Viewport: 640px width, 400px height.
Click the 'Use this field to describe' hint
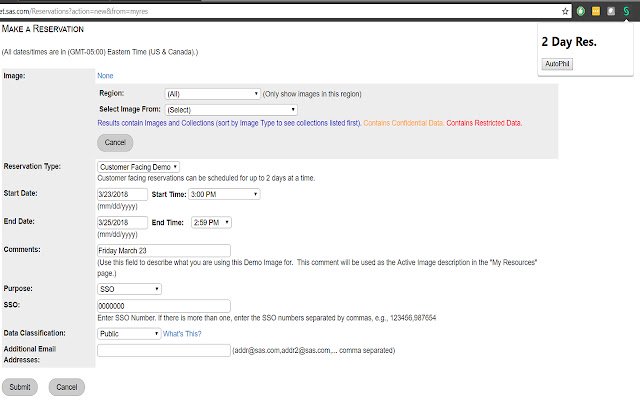point(317,268)
